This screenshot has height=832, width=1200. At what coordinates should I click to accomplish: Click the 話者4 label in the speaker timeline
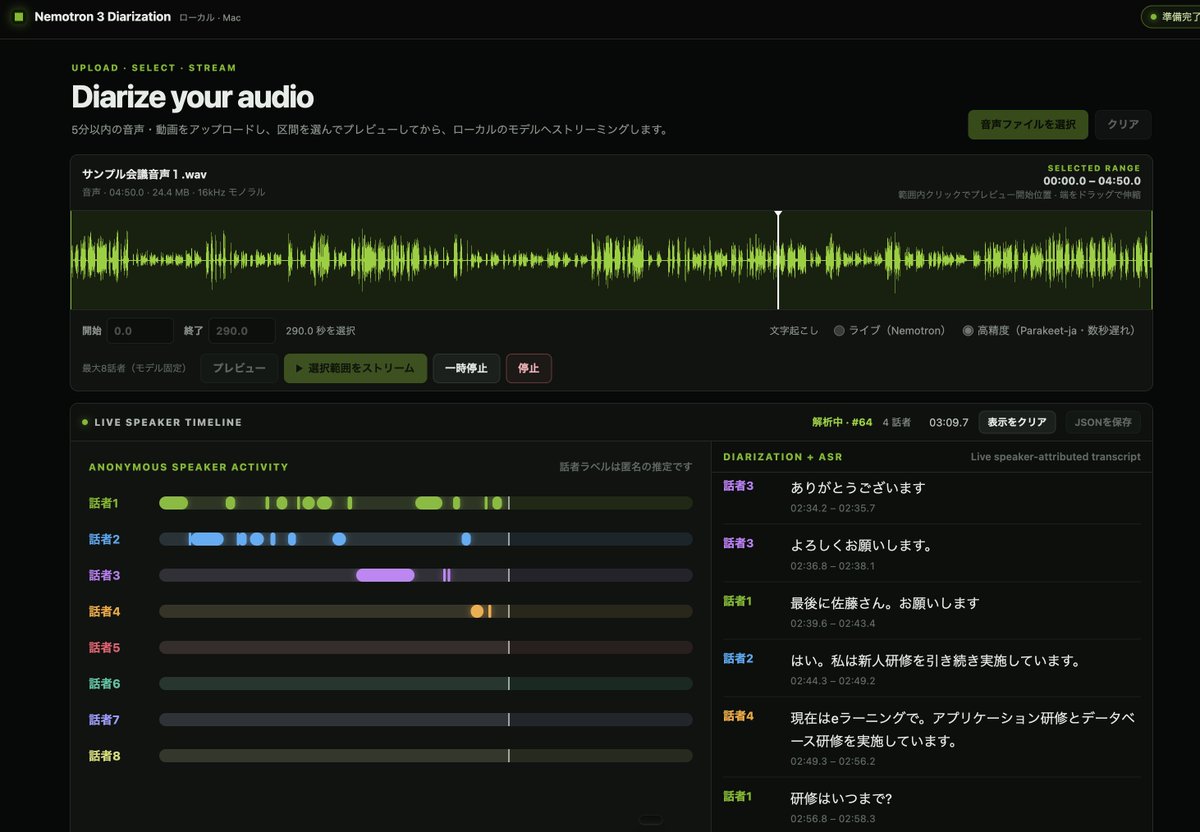[104, 611]
